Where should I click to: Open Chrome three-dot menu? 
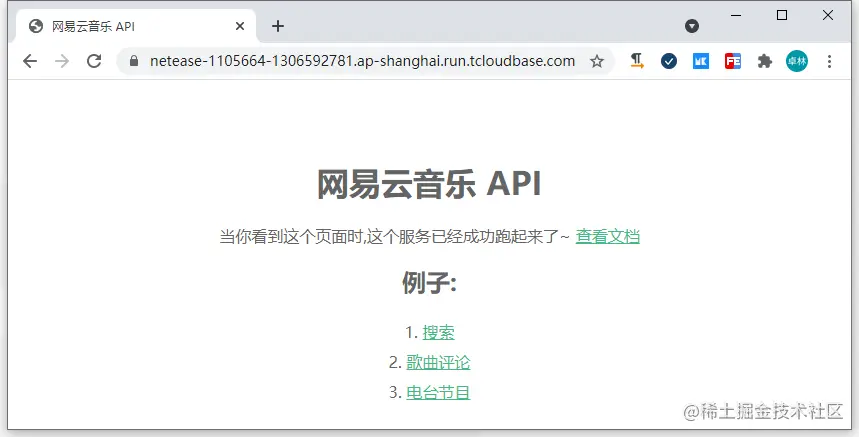pyautogui.click(x=829, y=61)
